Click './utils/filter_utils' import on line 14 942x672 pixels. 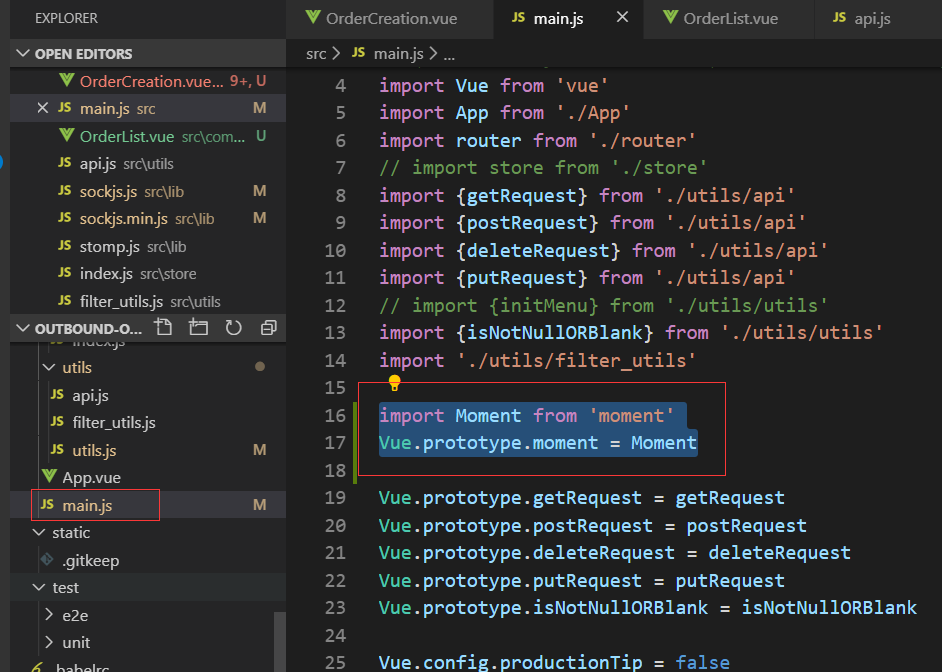(577, 360)
